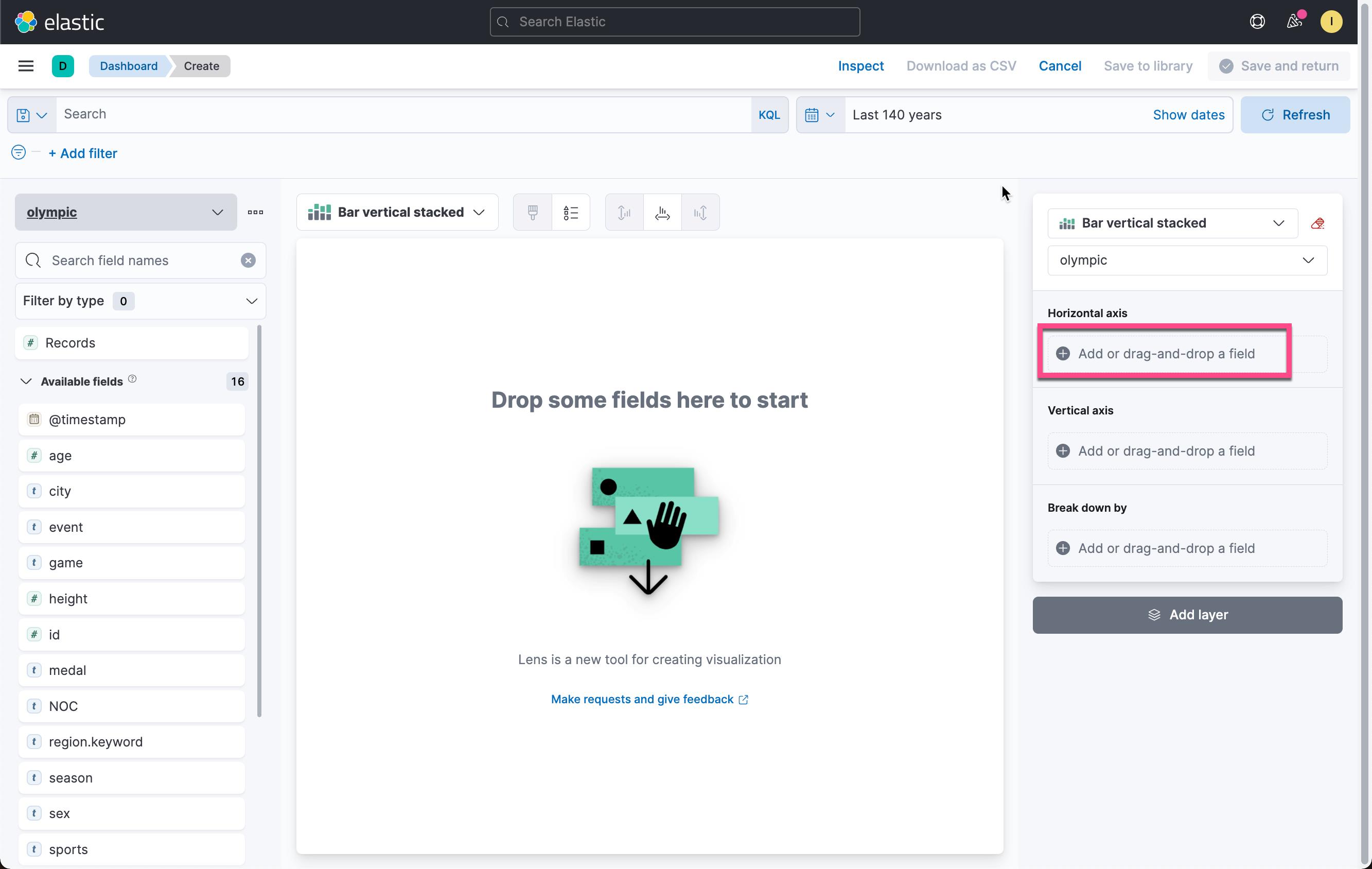Image resolution: width=1372 pixels, height=869 pixels.
Task: Click the Inspect link
Action: 860,66
